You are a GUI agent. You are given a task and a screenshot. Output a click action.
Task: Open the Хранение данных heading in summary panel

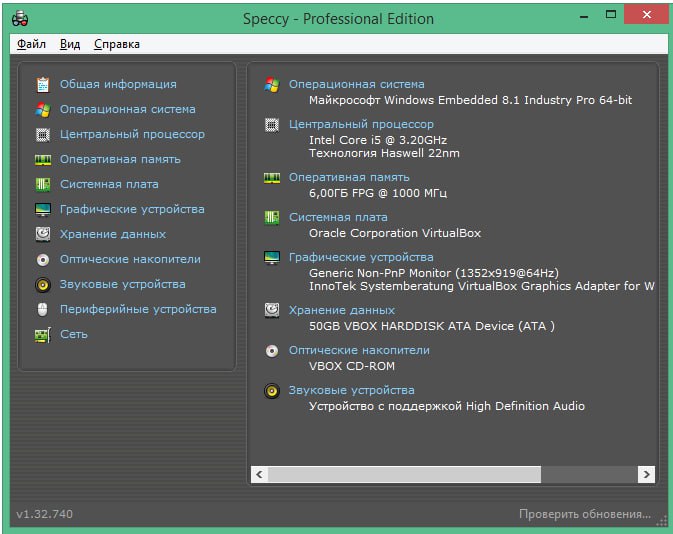(342, 310)
